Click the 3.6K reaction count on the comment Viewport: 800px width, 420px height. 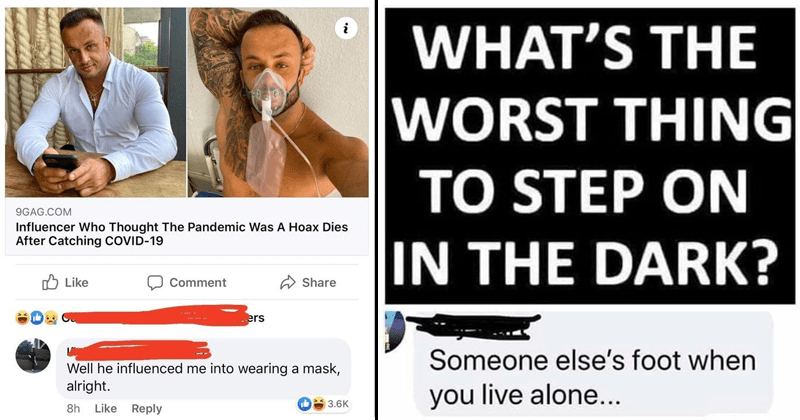(338, 404)
